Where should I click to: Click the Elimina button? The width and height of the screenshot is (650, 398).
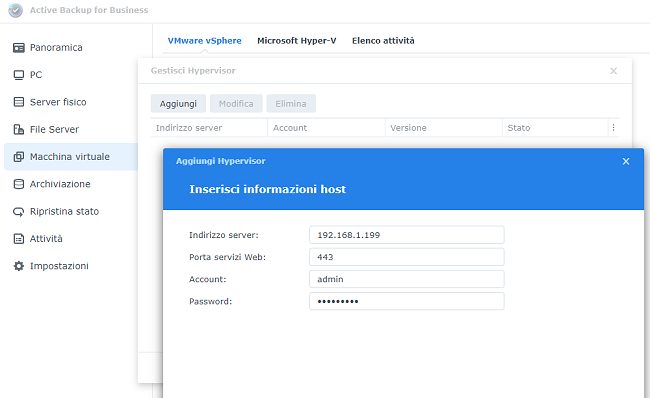291,104
